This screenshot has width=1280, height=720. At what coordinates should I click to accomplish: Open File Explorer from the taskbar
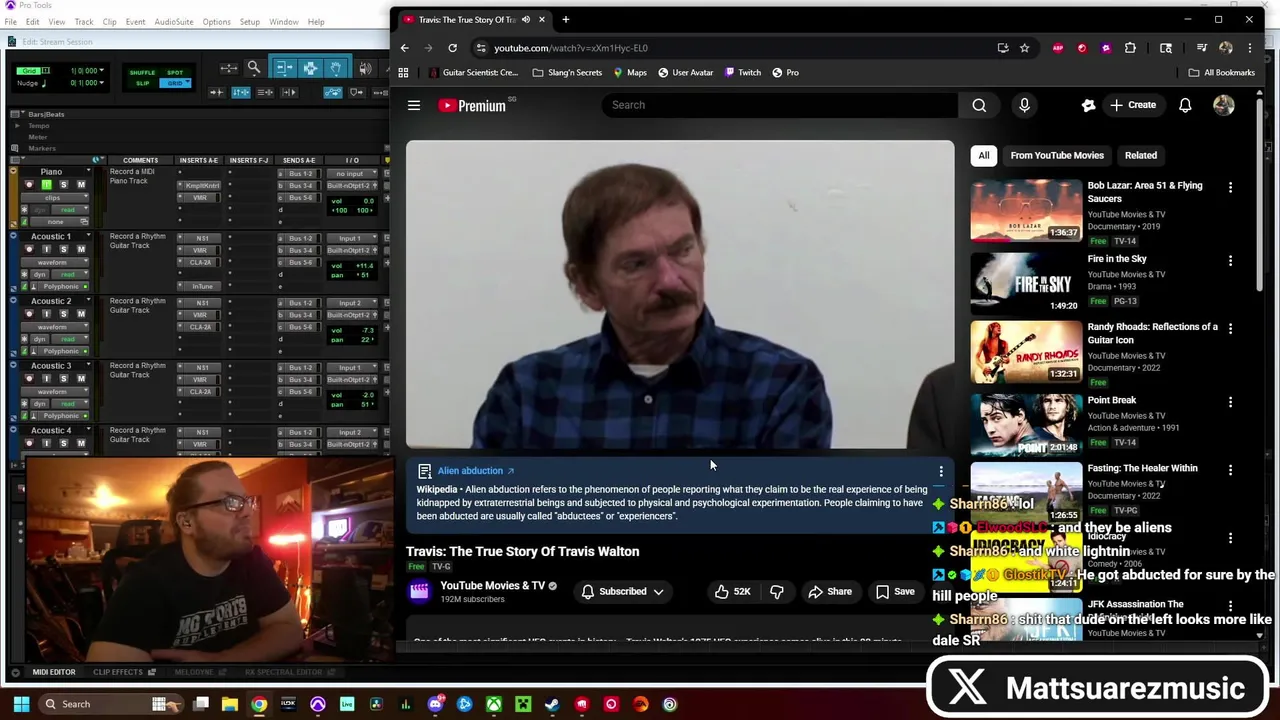230,704
